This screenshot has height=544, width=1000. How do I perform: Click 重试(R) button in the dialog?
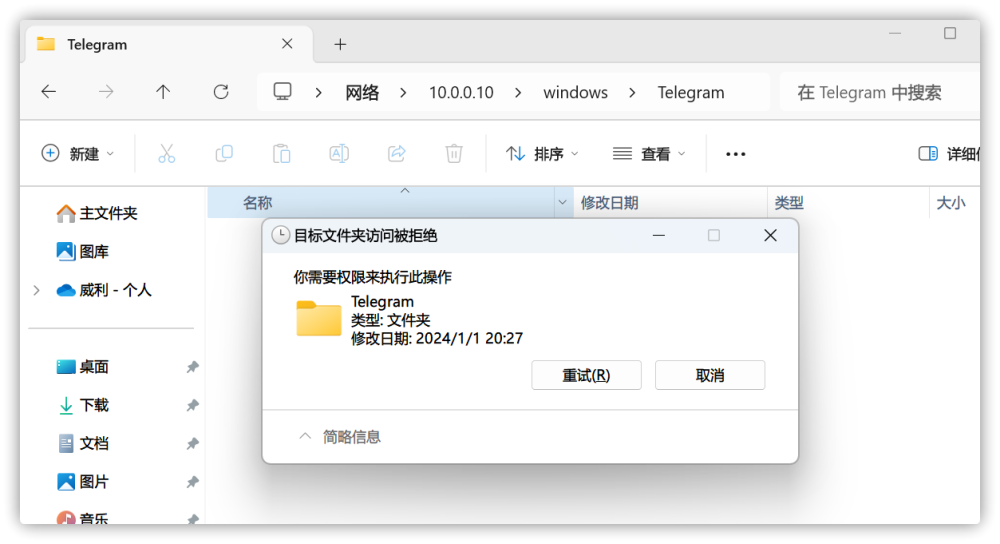(x=586, y=375)
